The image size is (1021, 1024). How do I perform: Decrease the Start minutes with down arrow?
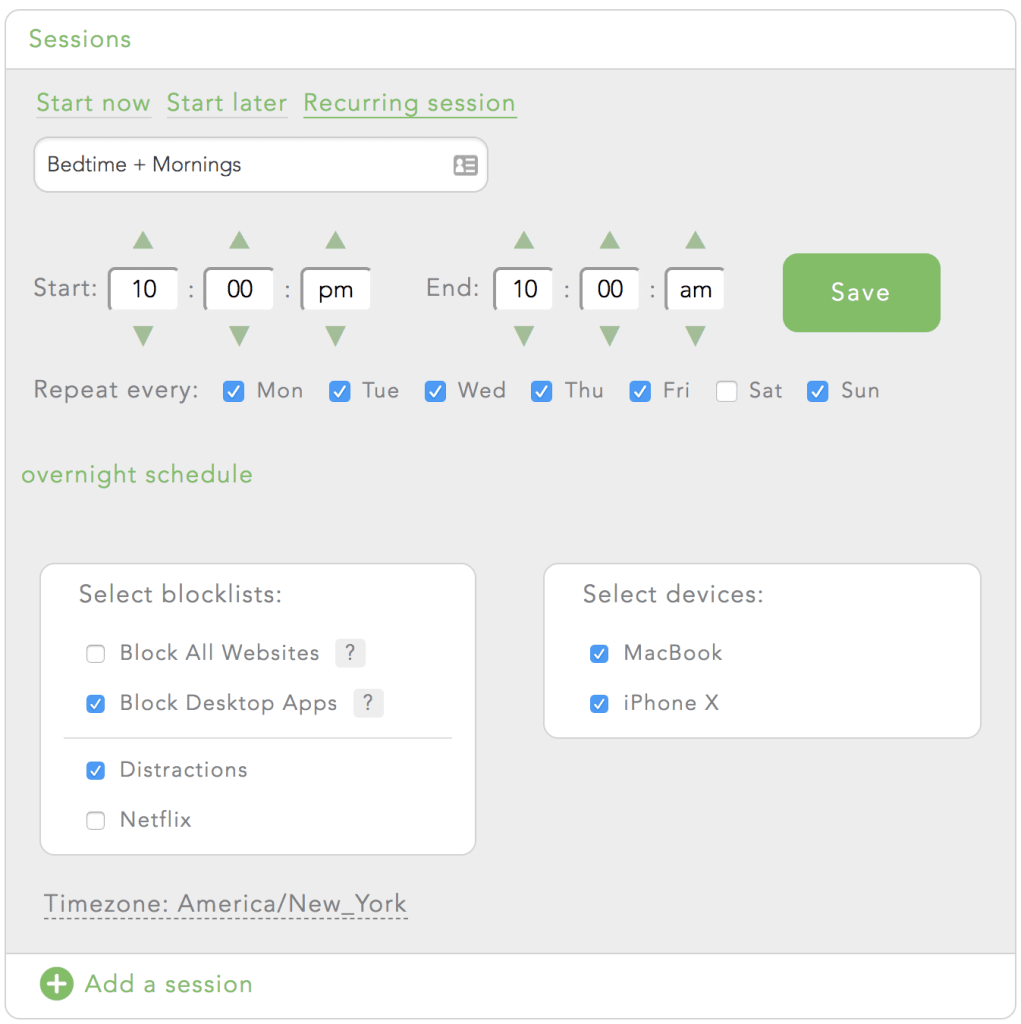(x=239, y=336)
